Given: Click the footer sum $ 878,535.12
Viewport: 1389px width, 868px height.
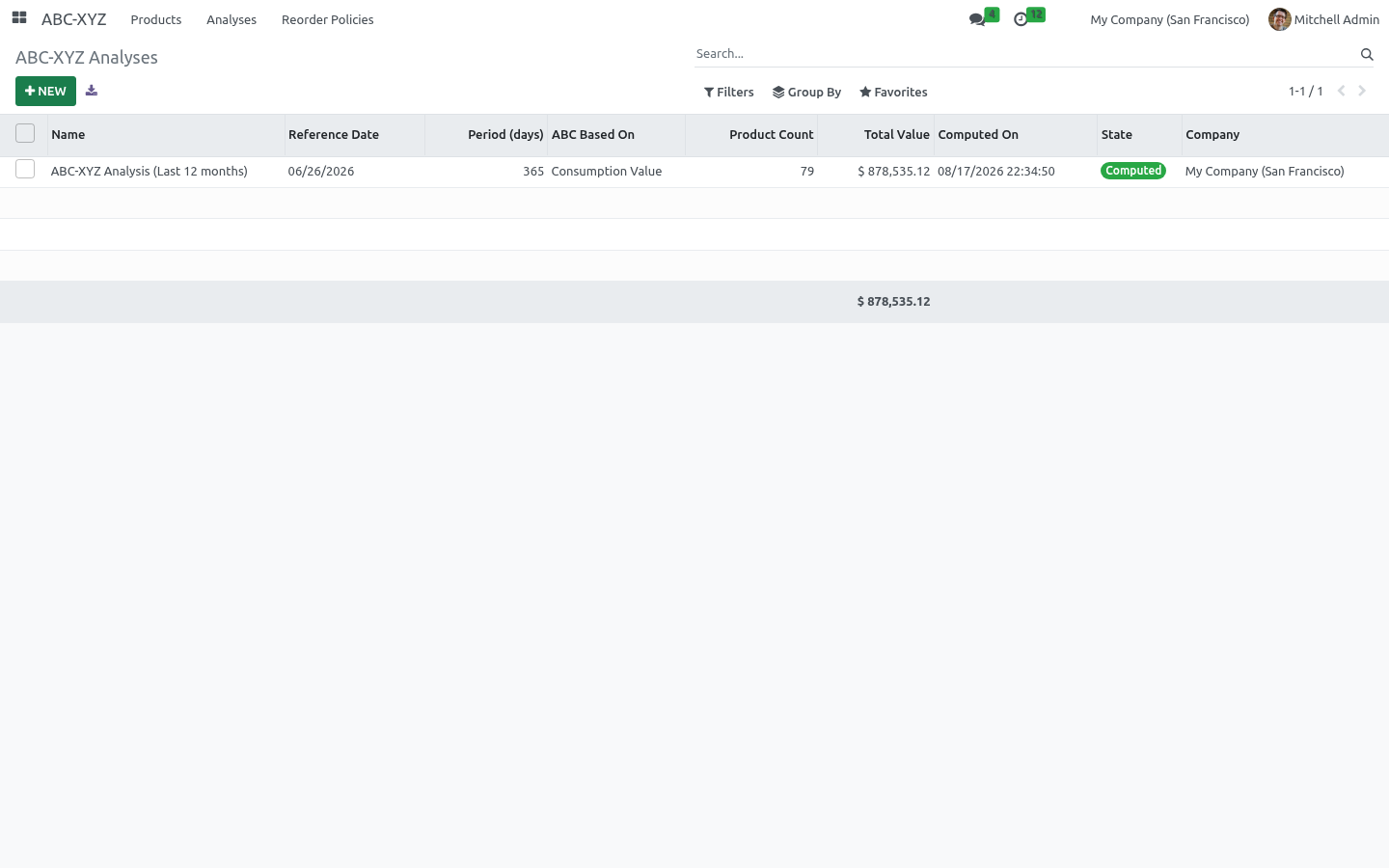Looking at the screenshot, I should click(894, 302).
